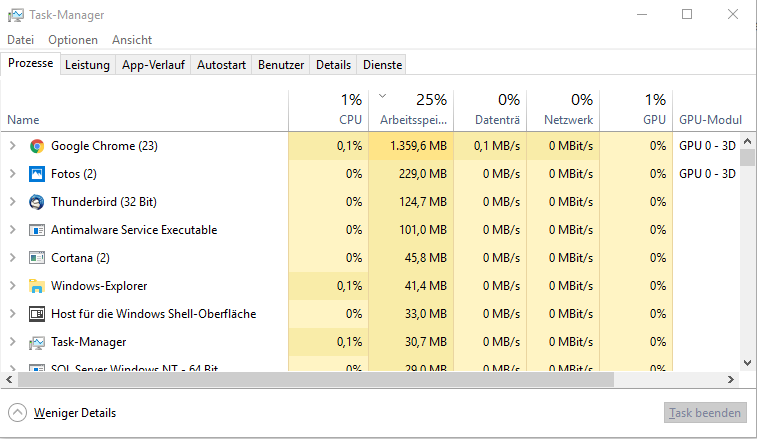Click the horizontal scrollbar right arrow
The height and width of the screenshot is (439, 757).
(x=731, y=380)
